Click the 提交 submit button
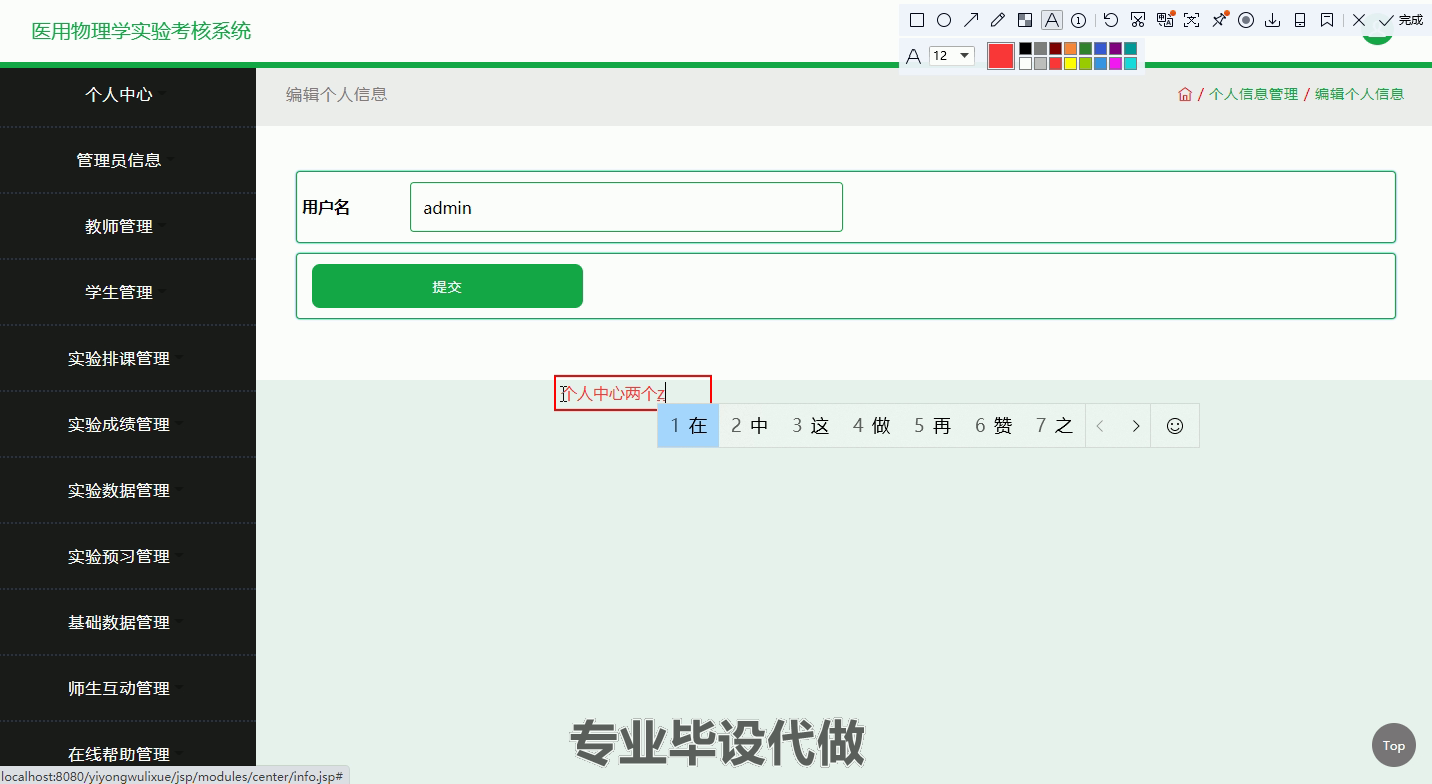 pos(447,286)
